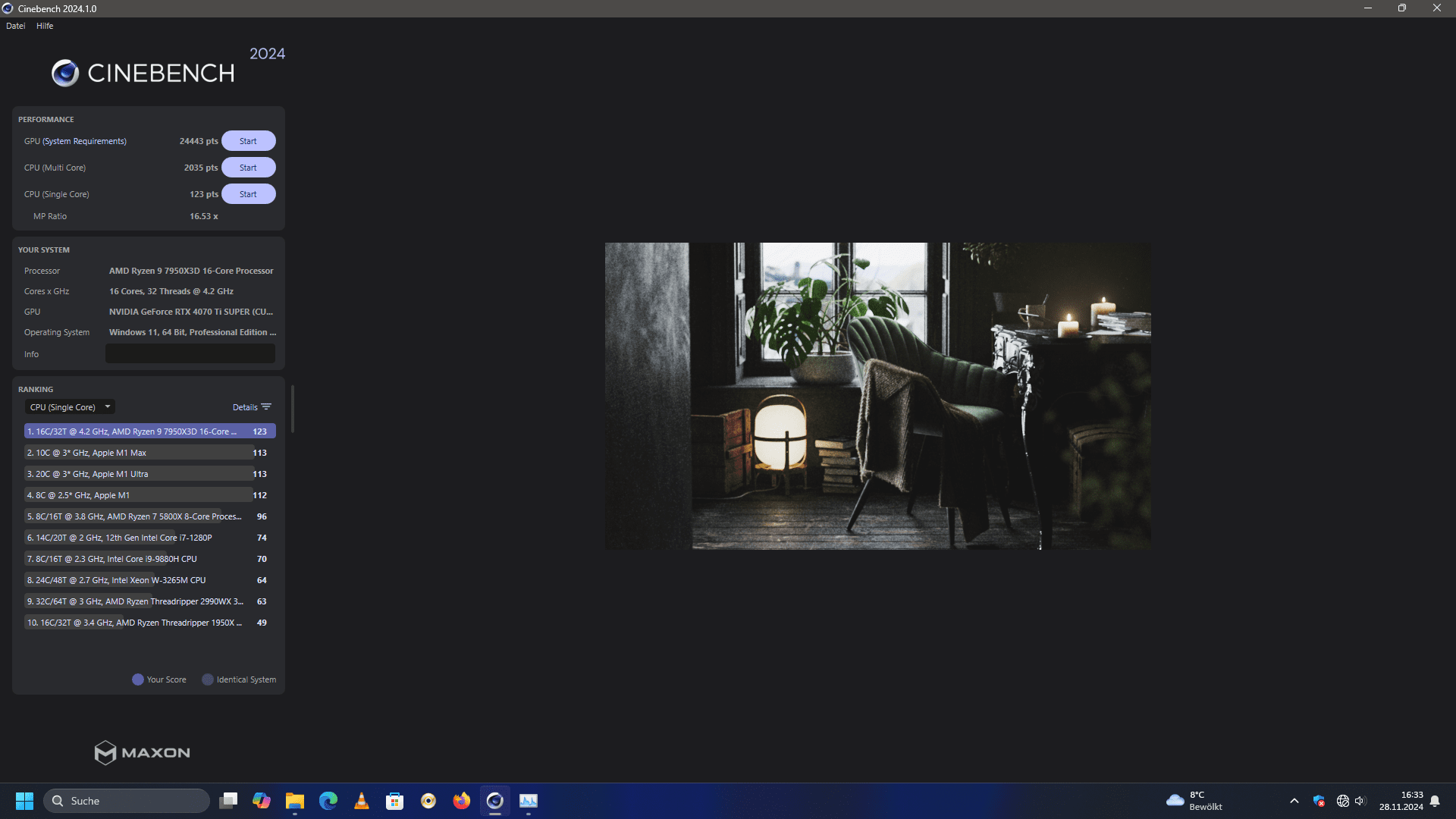Click the Cinebench logo icon
The width and height of the screenshot is (1456, 819).
click(65, 73)
